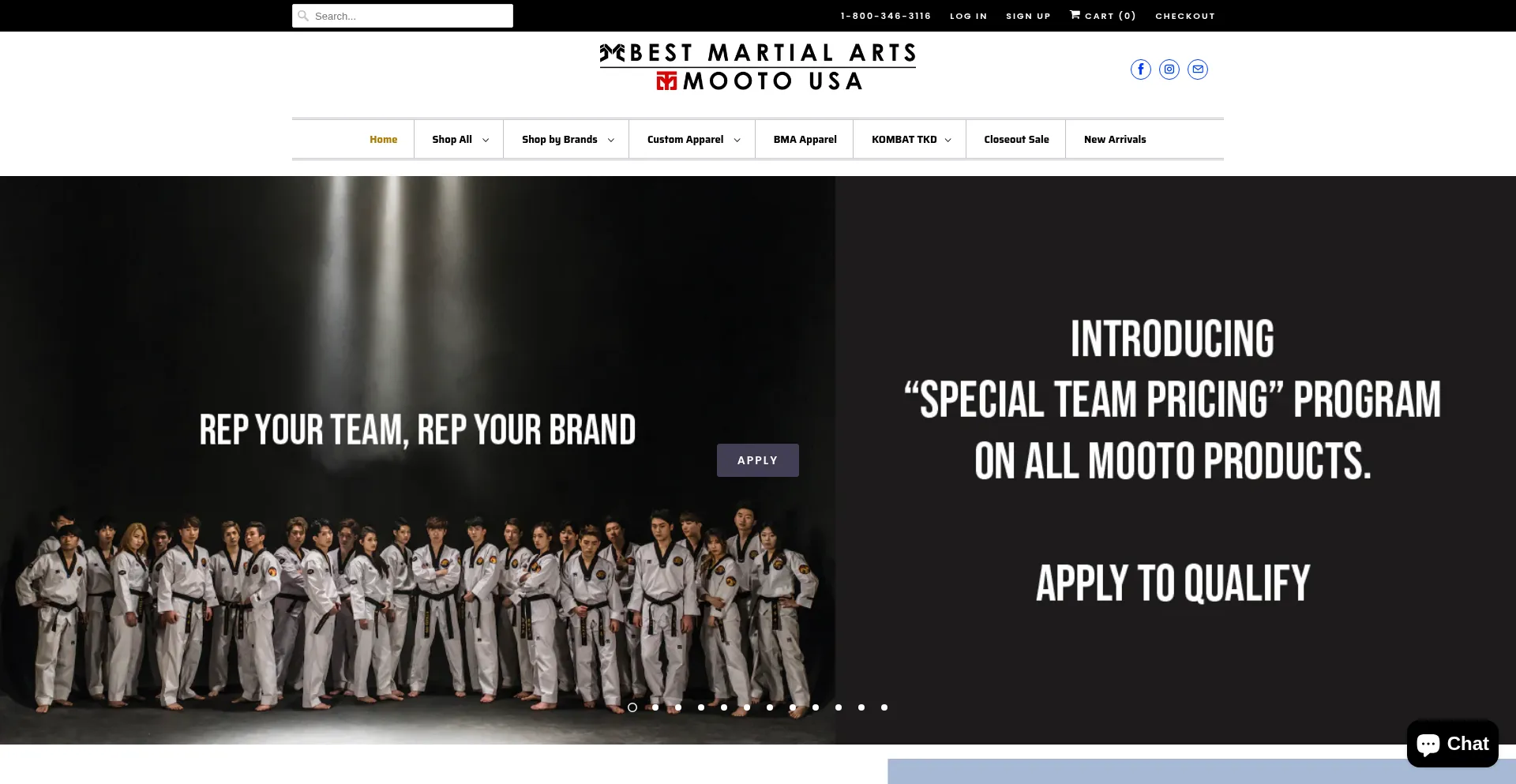Open the New Arrivals page

click(x=1114, y=140)
